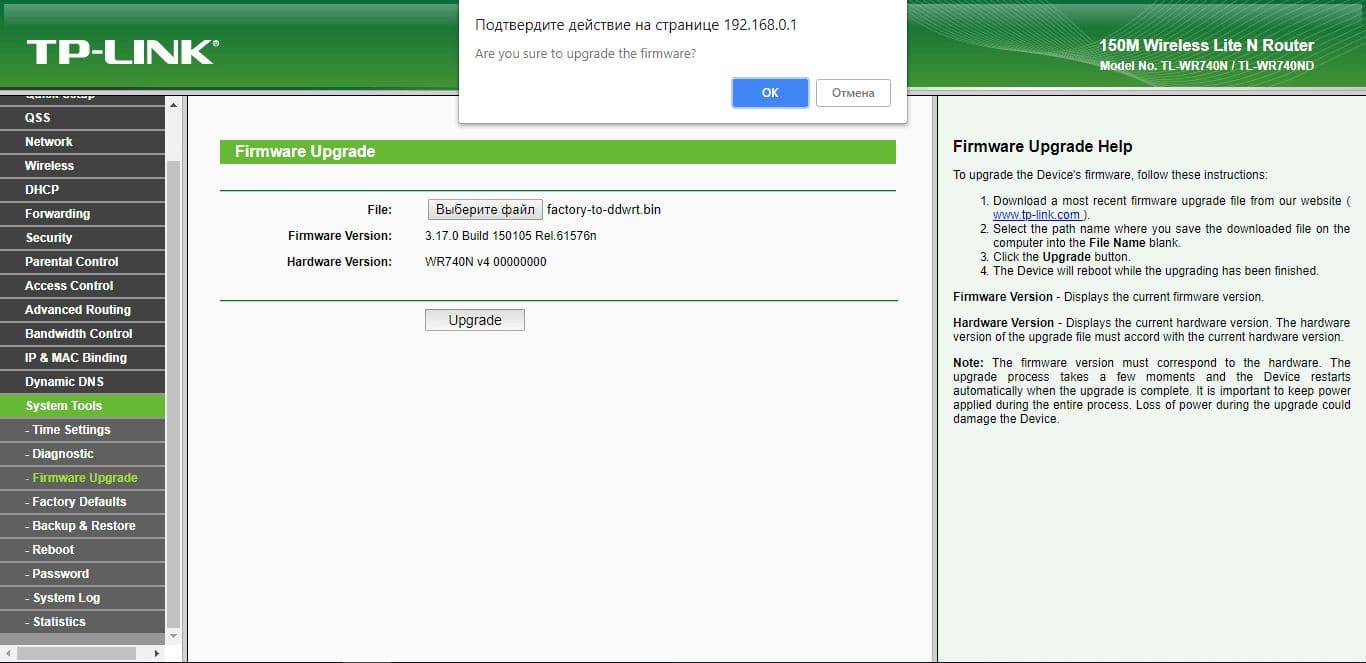This screenshot has width=1366, height=663.
Task: Click the 'File:' field label
Action: coord(380,210)
